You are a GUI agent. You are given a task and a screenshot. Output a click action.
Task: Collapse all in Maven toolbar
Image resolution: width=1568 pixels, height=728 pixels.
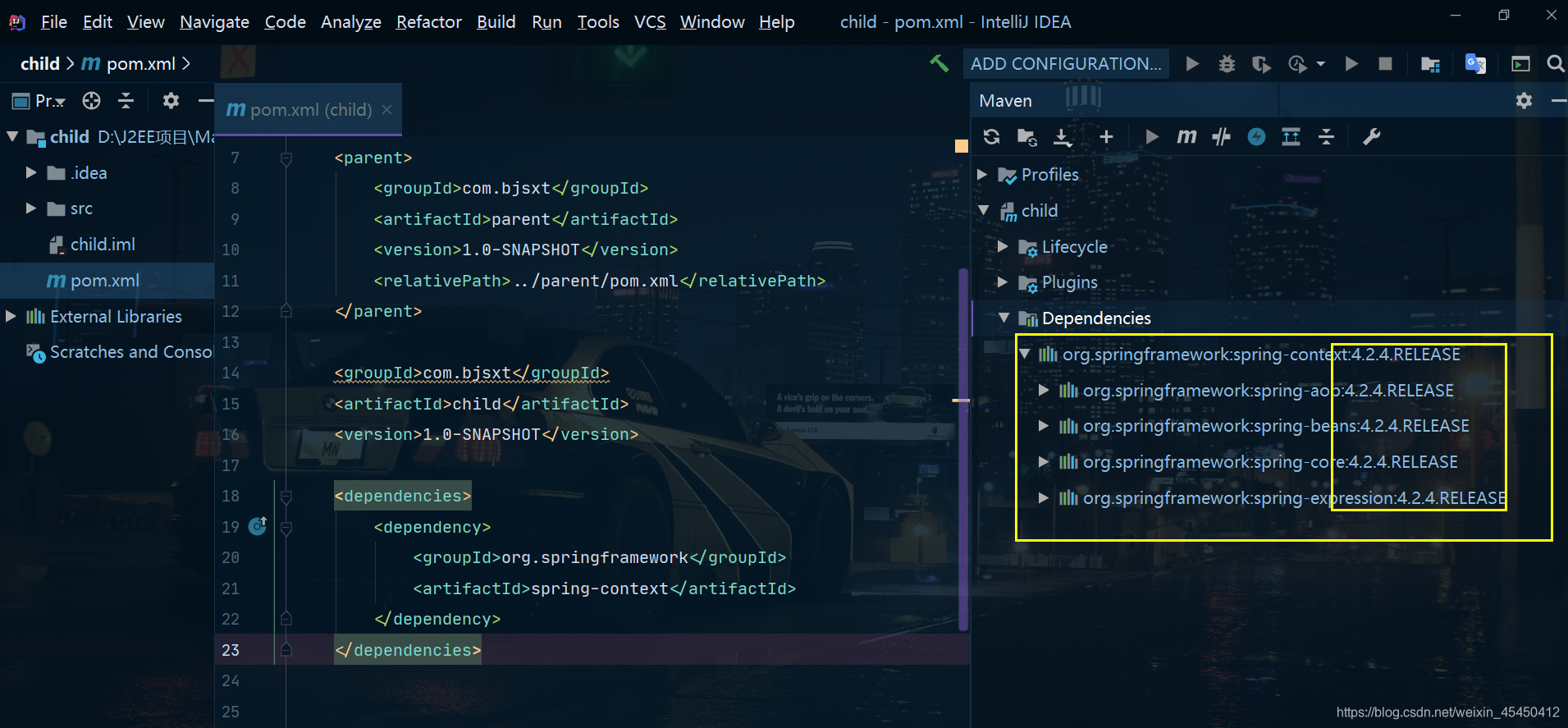(x=1326, y=137)
